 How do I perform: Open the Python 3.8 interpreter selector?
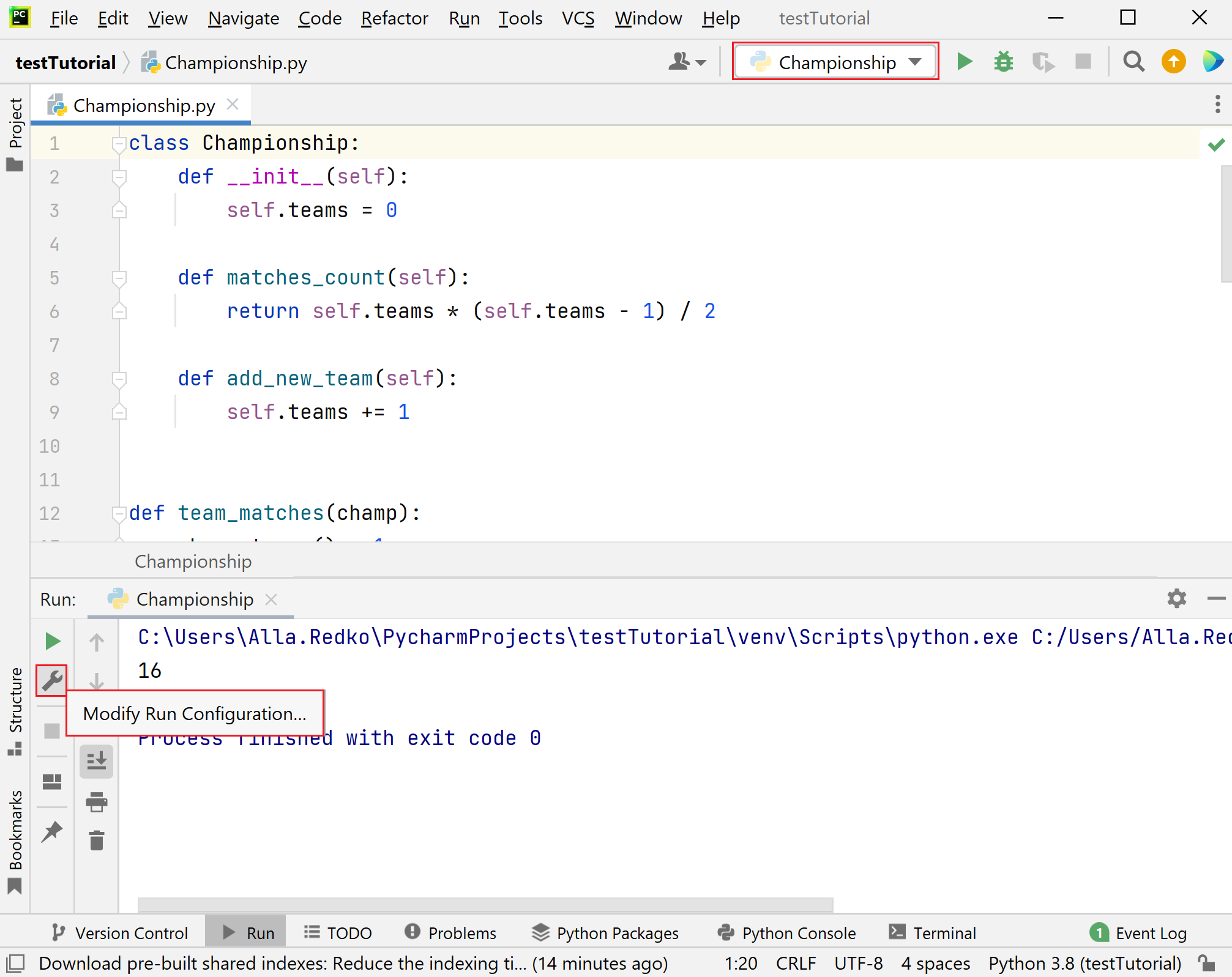(1085, 963)
